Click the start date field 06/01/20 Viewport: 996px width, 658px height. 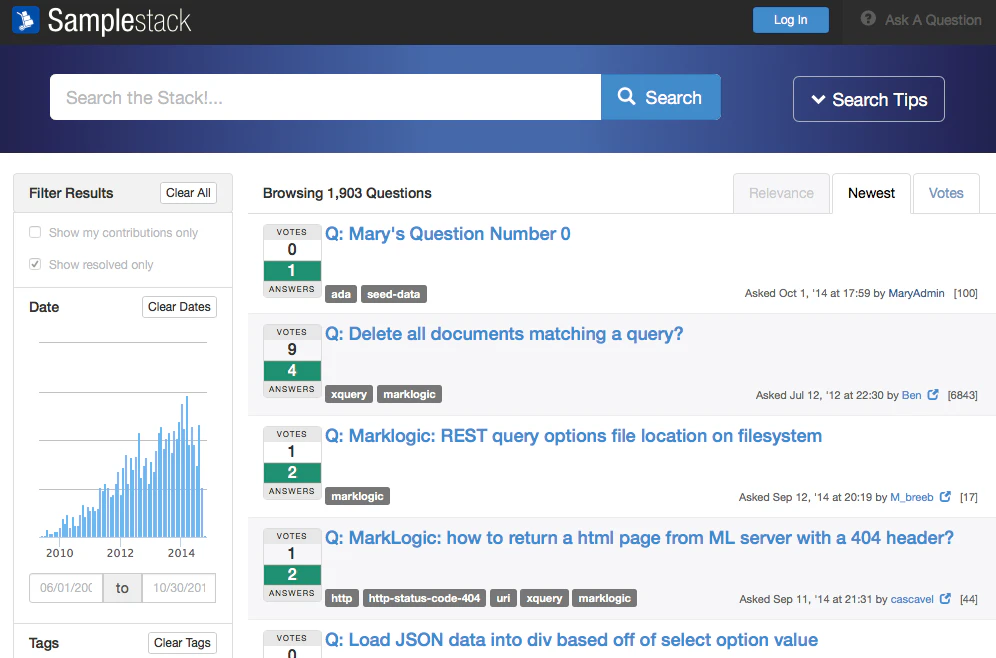(66, 588)
